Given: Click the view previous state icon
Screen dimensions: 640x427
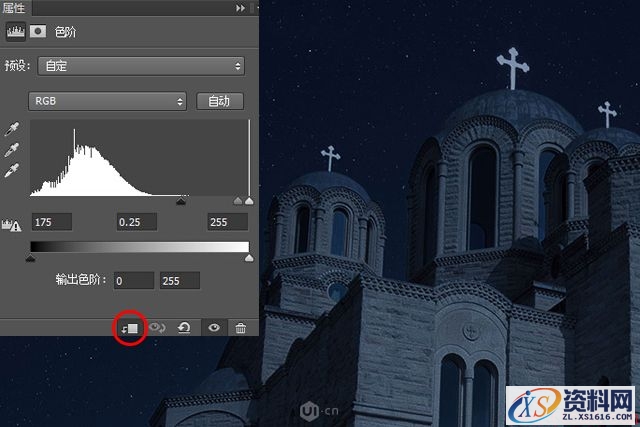Looking at the screenshot, I should 157,327.
